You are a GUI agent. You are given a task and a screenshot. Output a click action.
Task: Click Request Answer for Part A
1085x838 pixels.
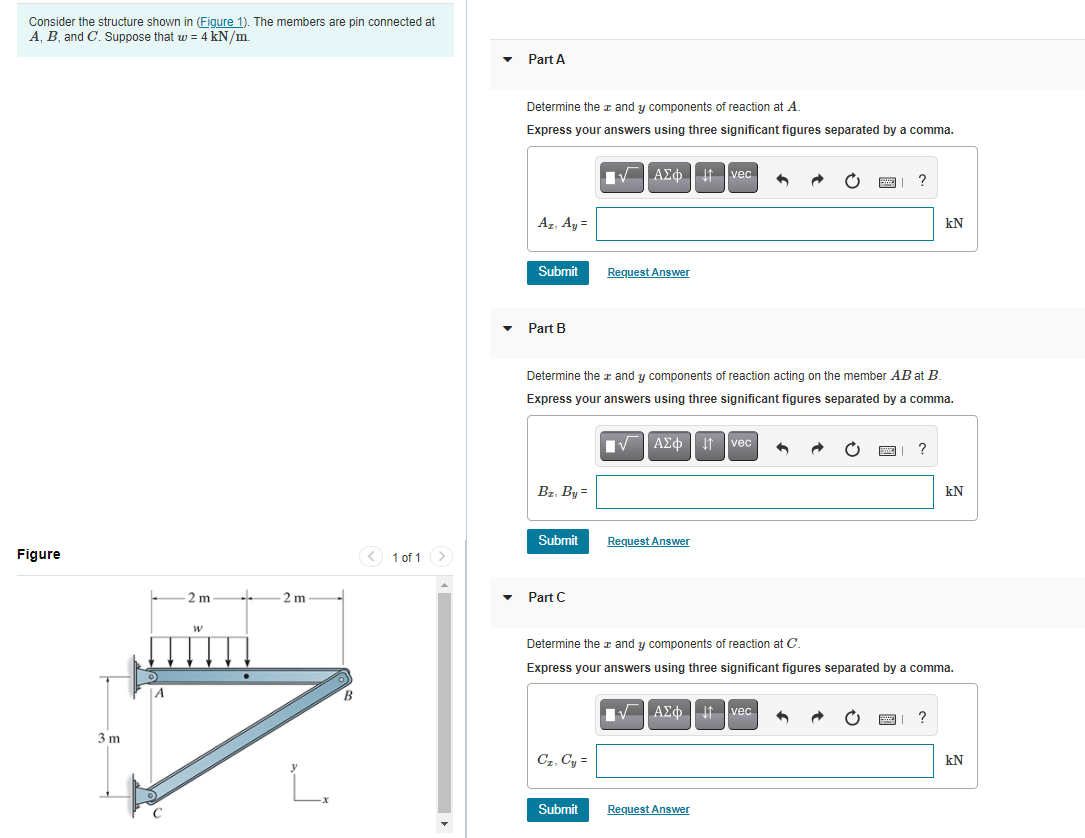[x=648, y=272]
